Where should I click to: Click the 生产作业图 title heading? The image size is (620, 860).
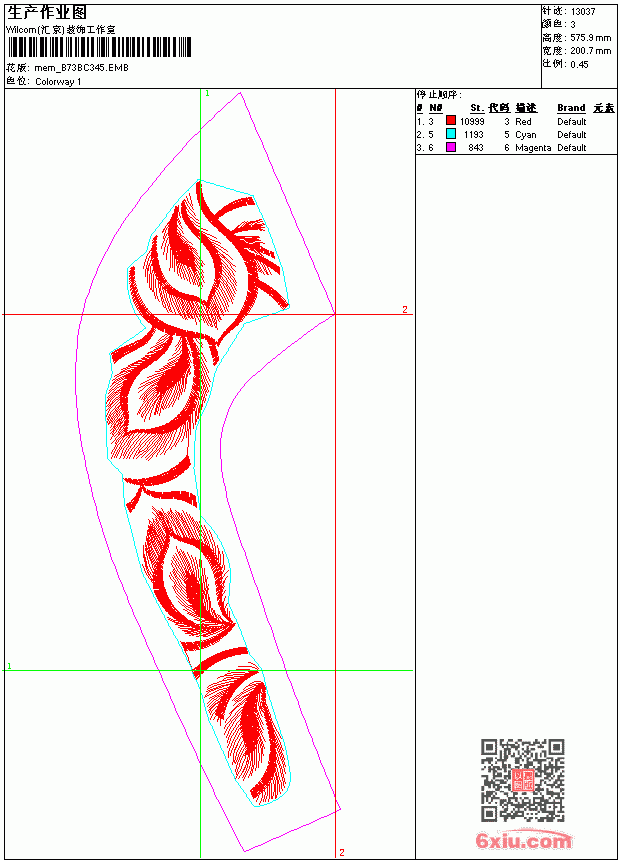[x=46, y=13]
